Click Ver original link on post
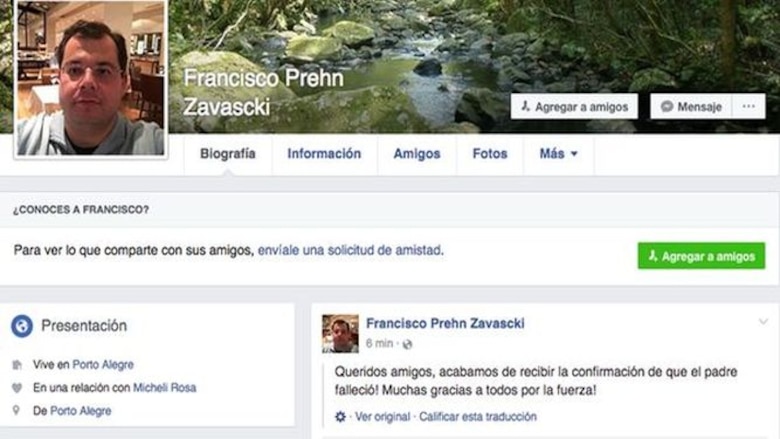Screen dimensions: 780x439 coord(383,417)
